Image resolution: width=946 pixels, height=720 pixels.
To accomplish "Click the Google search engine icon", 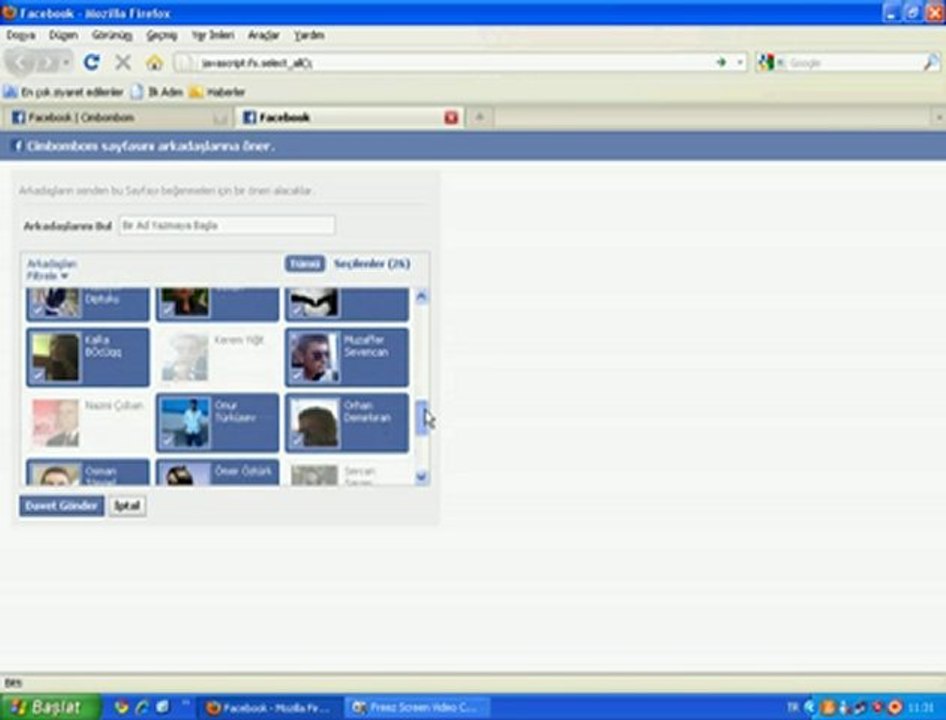I will tap(766, 62).
